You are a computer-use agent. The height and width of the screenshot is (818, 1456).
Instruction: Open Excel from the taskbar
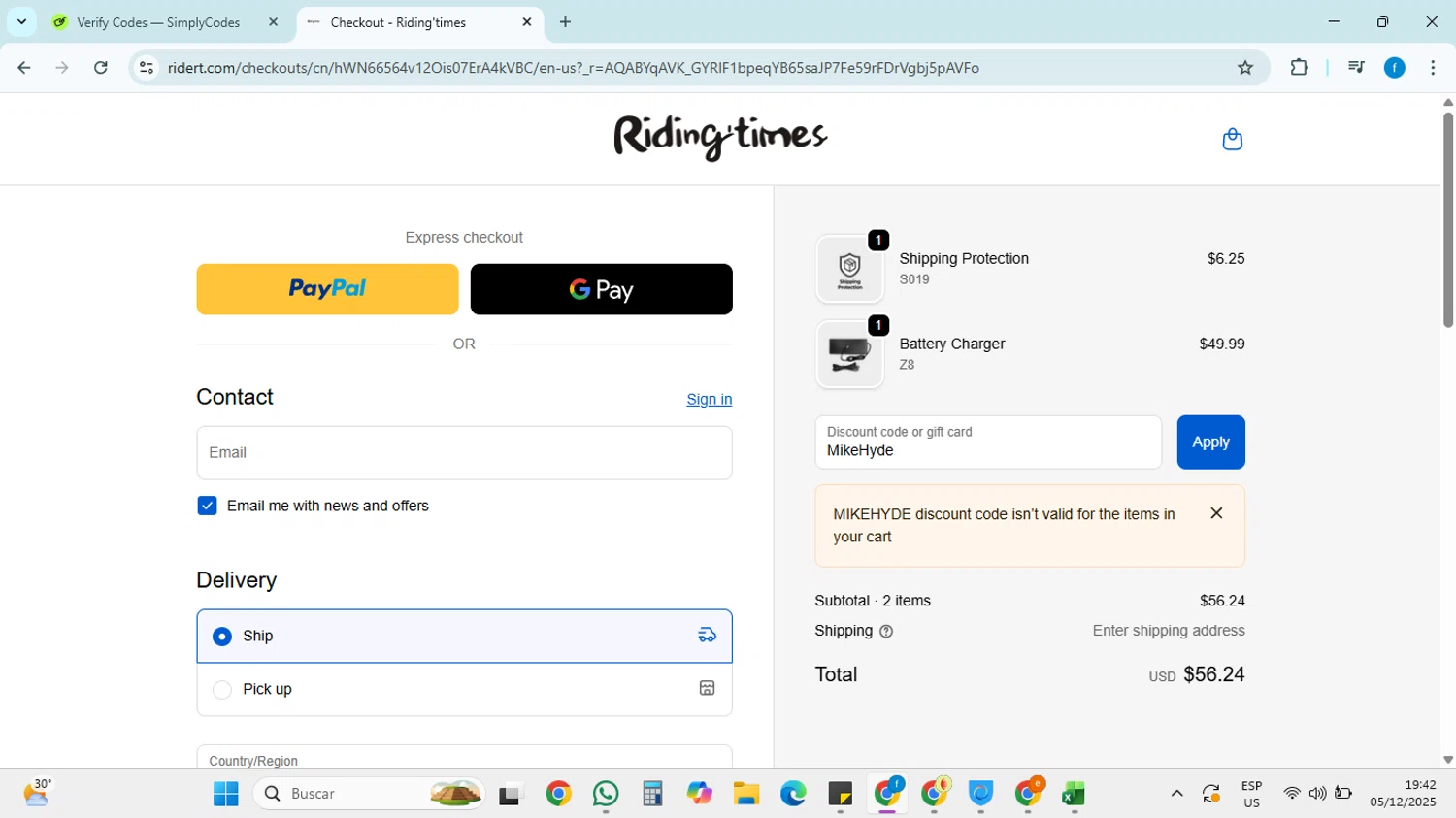[x=1073, y=794]
